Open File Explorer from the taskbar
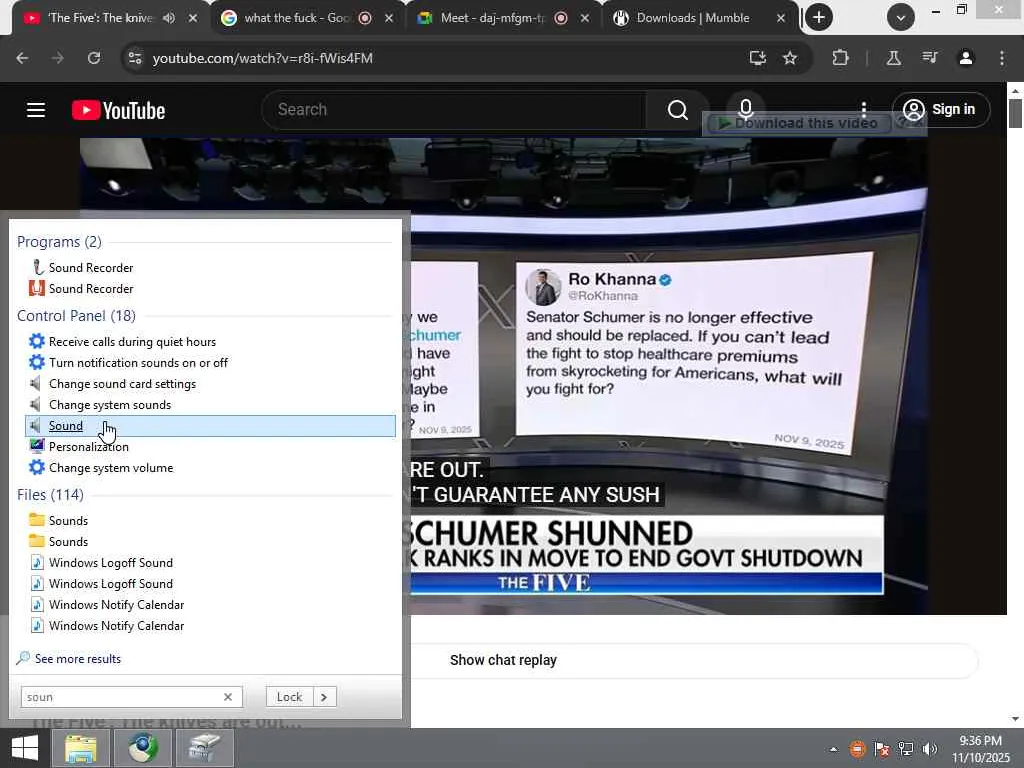1024x768 pixels. coord(81,748)
